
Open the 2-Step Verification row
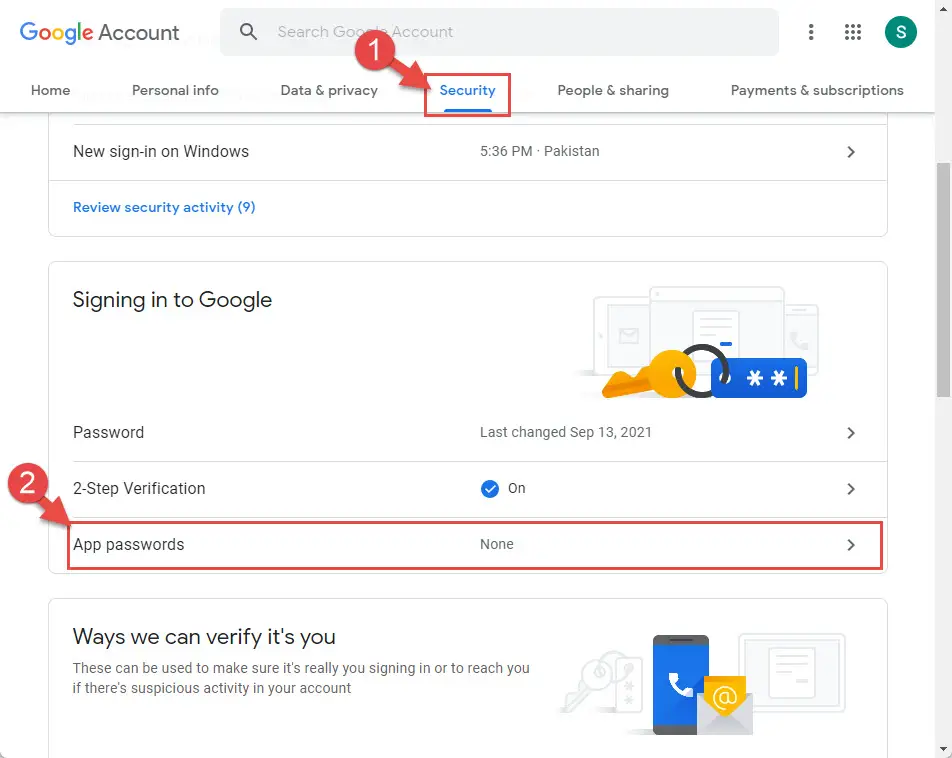coord(468,489)
